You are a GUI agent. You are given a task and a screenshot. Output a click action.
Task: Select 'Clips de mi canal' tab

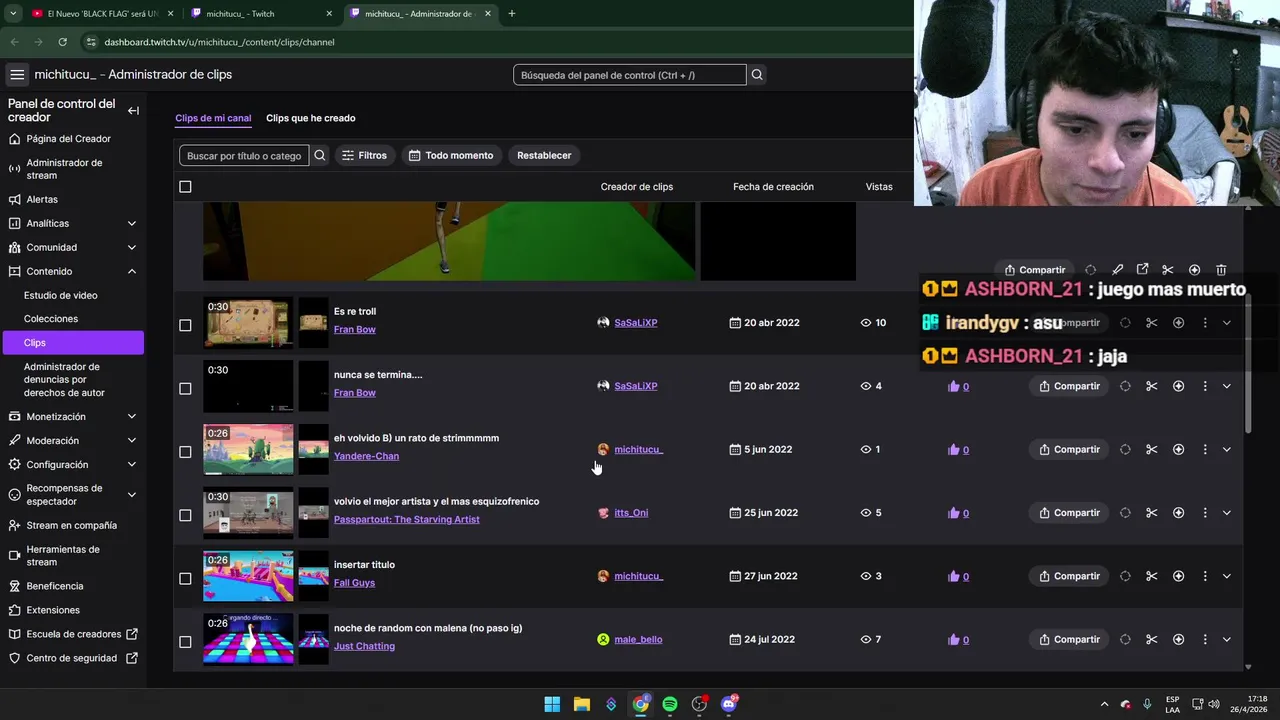coord(213,118)
